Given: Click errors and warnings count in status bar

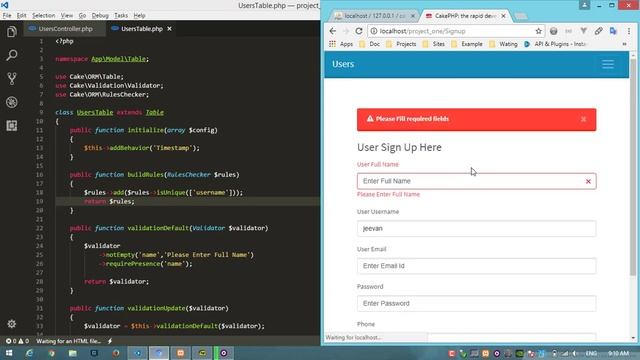Looking at the screenshot, I should click(17, 341).
